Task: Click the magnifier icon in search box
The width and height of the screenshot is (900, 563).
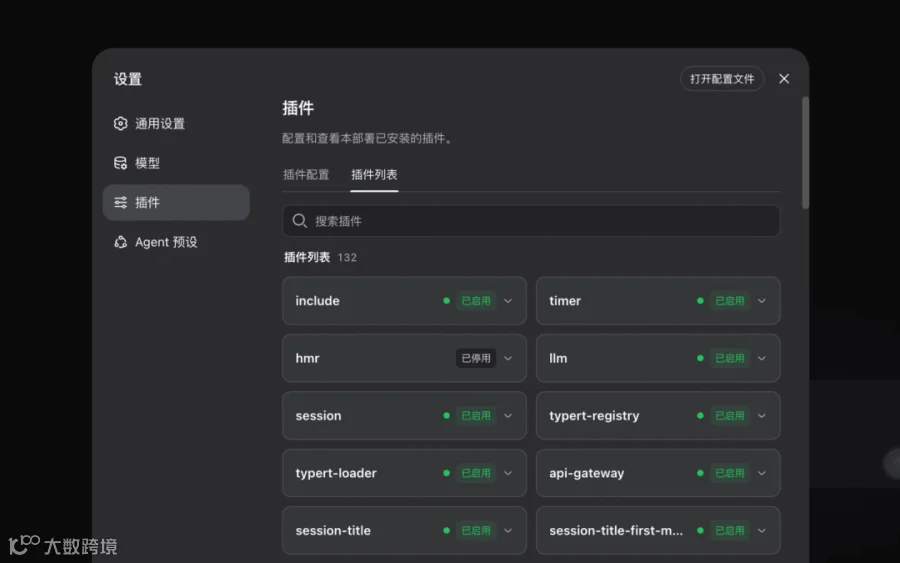Action: 300,221
